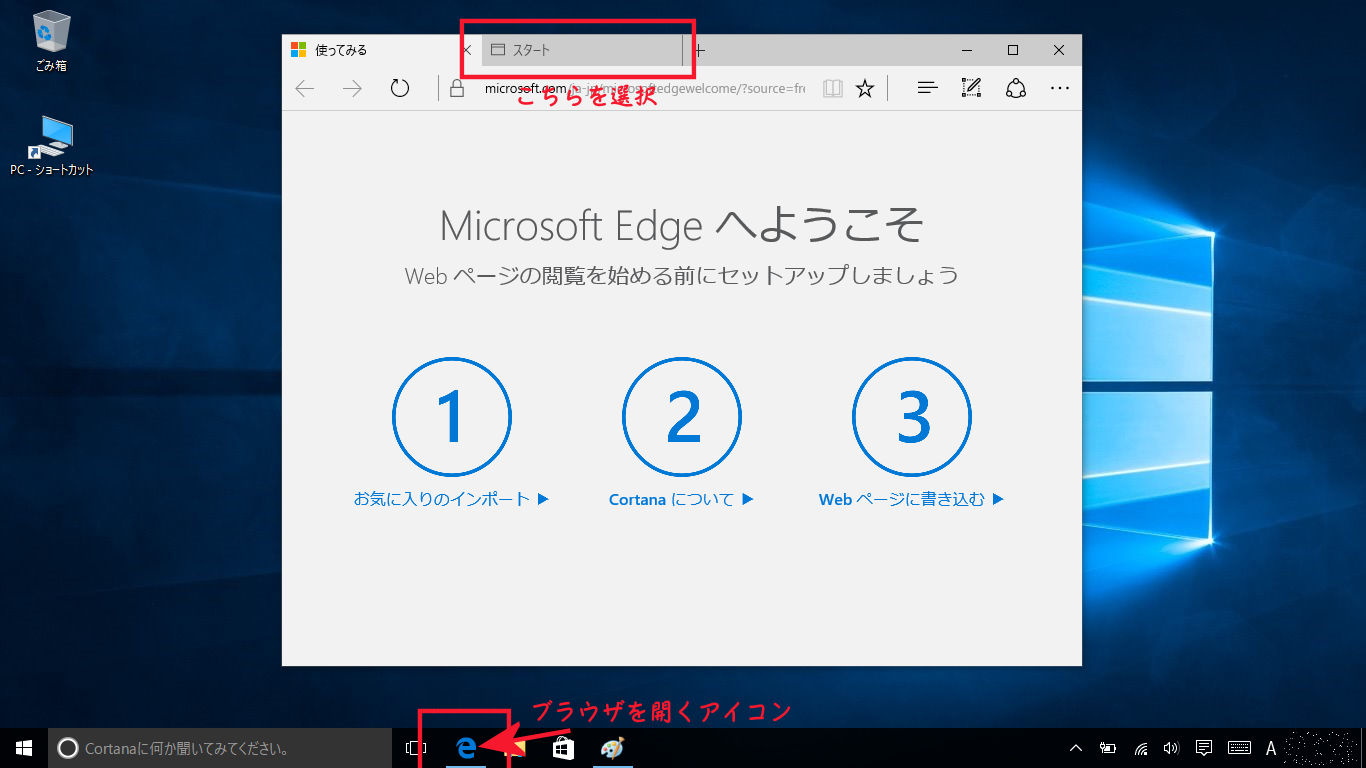Click the padlock icon in address bar
This screenshot has height=768, width=1366.
pos(457,89)
